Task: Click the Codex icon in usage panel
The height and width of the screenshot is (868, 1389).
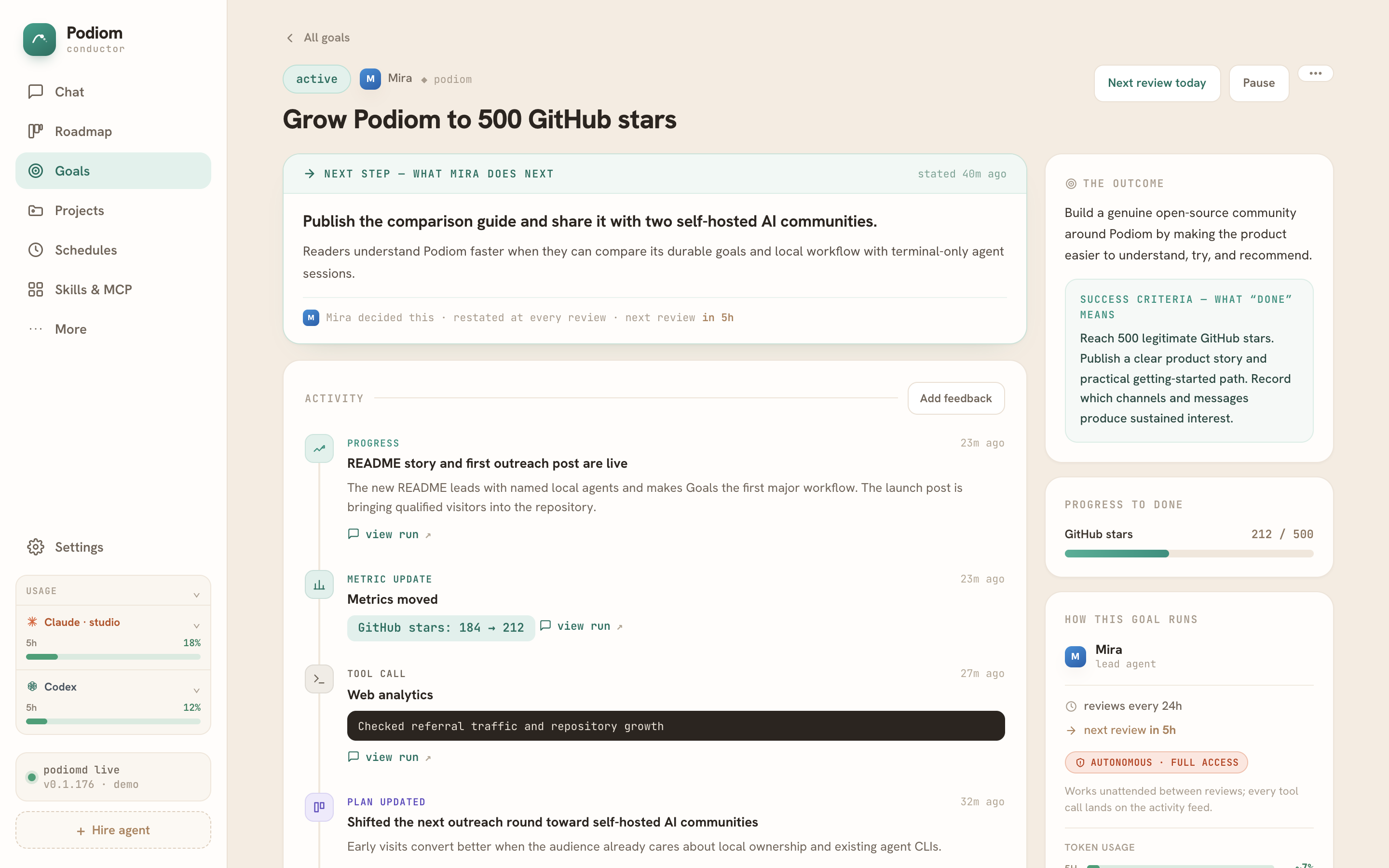Action: point(33,687)
